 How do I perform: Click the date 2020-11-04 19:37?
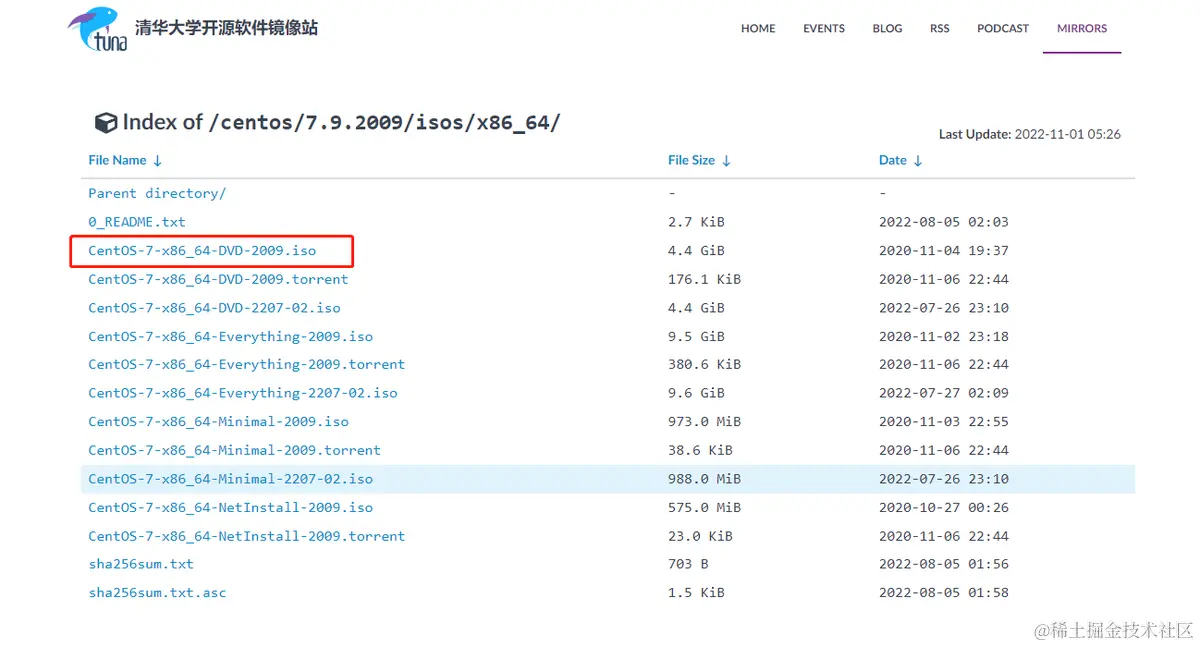click(x=944, y=250)
